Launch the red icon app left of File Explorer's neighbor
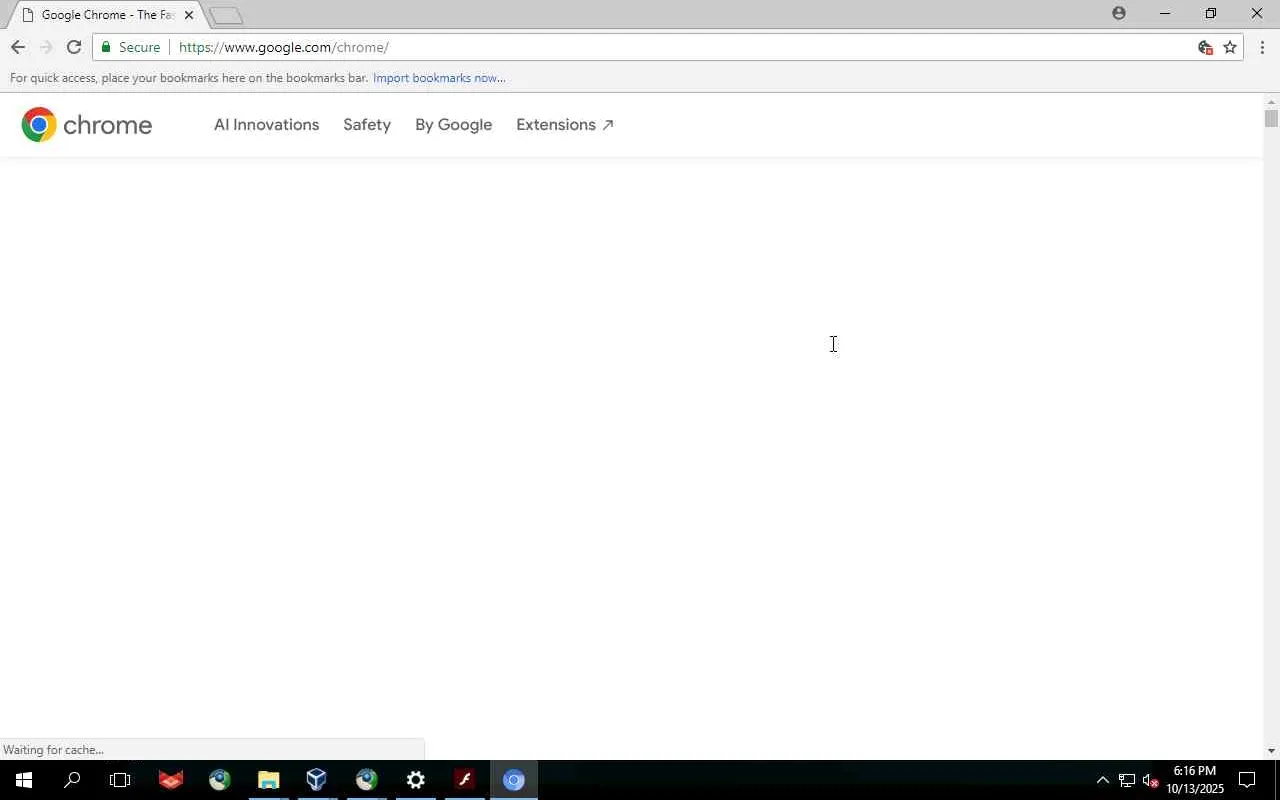1280x800 pixels. [x=171, y=780]
